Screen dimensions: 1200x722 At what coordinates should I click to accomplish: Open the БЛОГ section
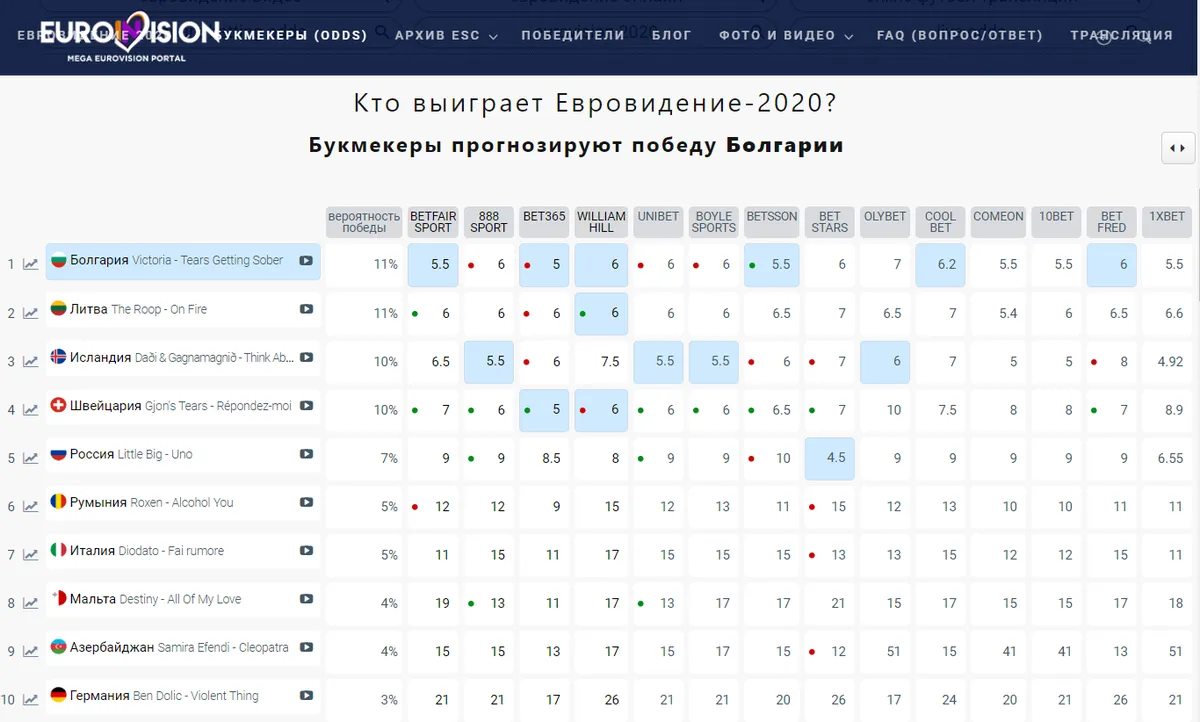point(672,35)
